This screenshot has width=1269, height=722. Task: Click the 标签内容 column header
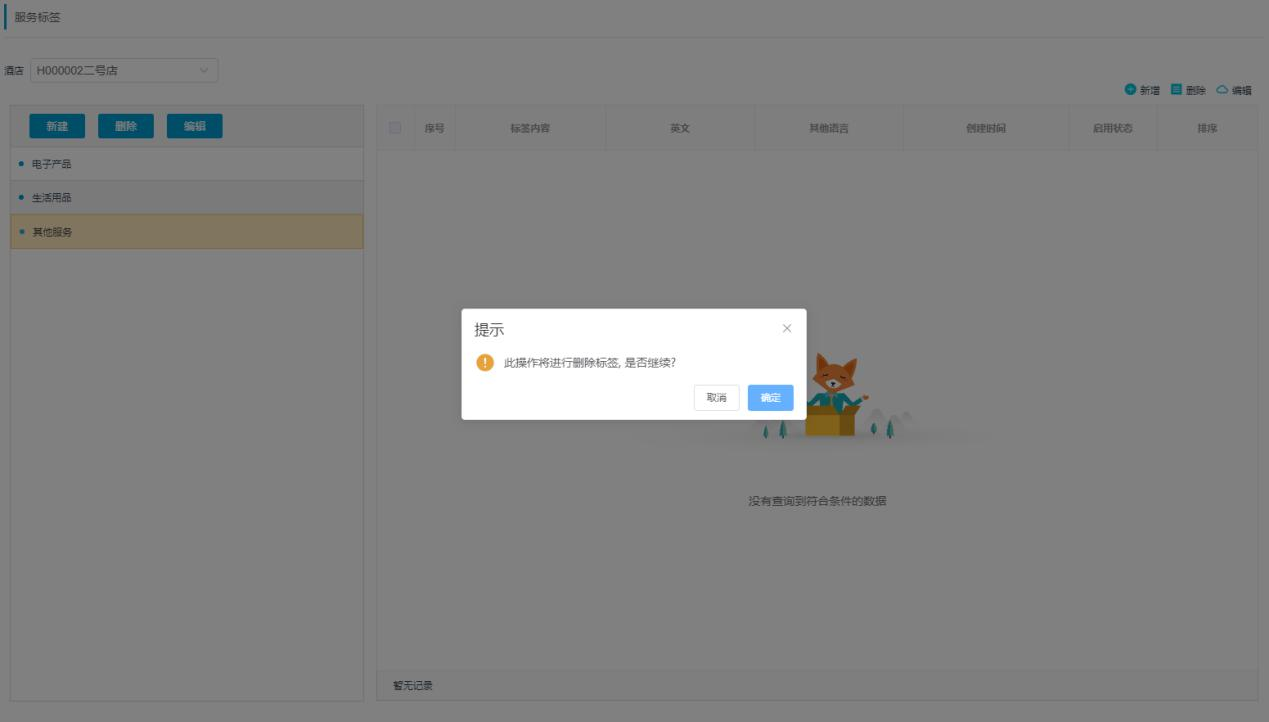tap(530, 129)
